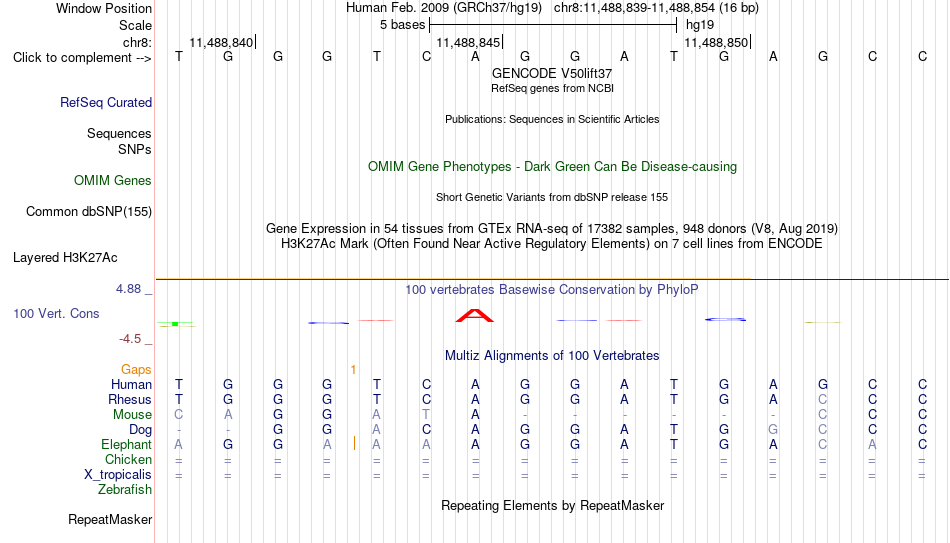Click the Layered H3K27Ac track label
950x543 pixels.
(65, 258)
